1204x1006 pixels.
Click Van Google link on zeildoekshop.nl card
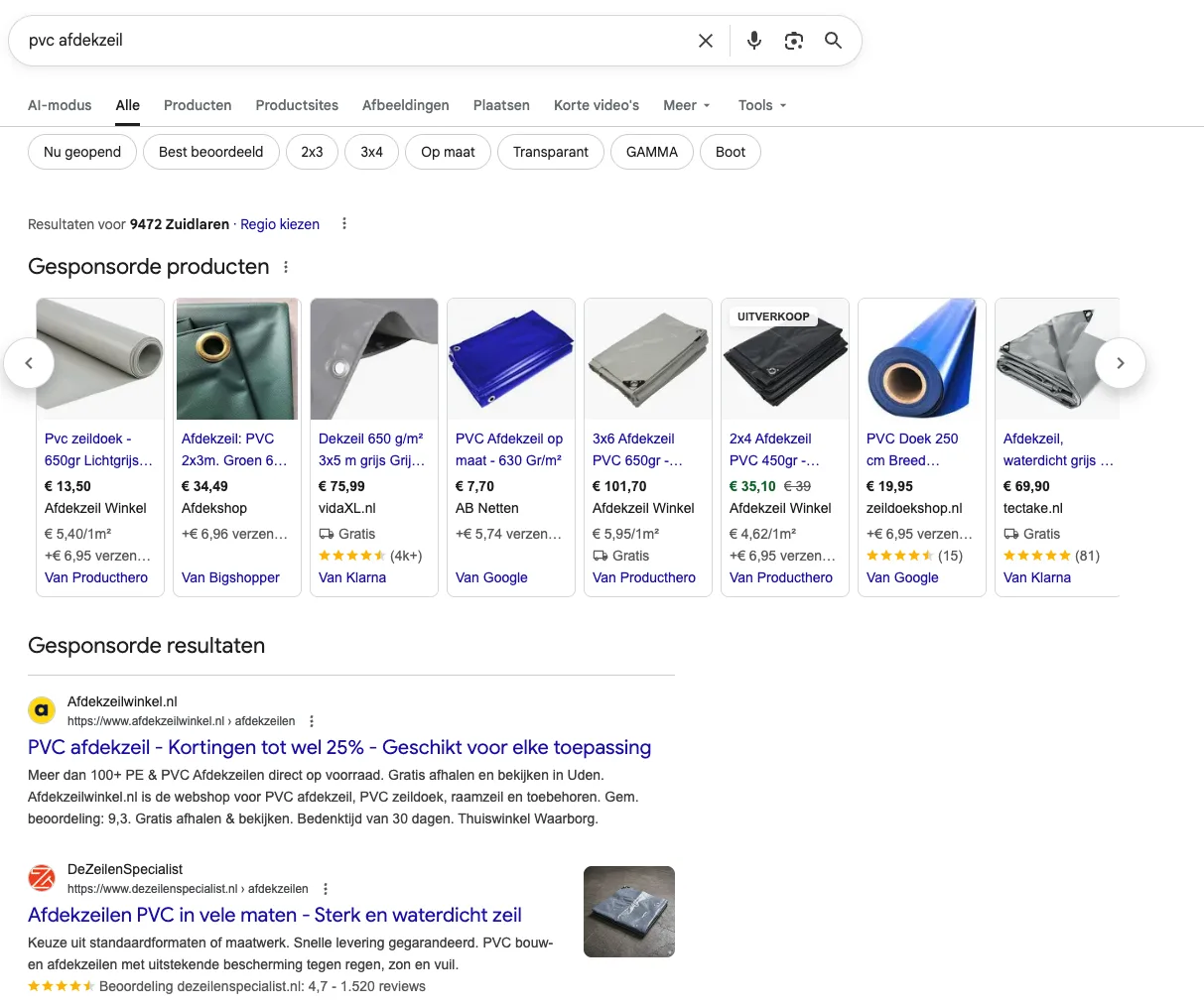tap(902, 577)
